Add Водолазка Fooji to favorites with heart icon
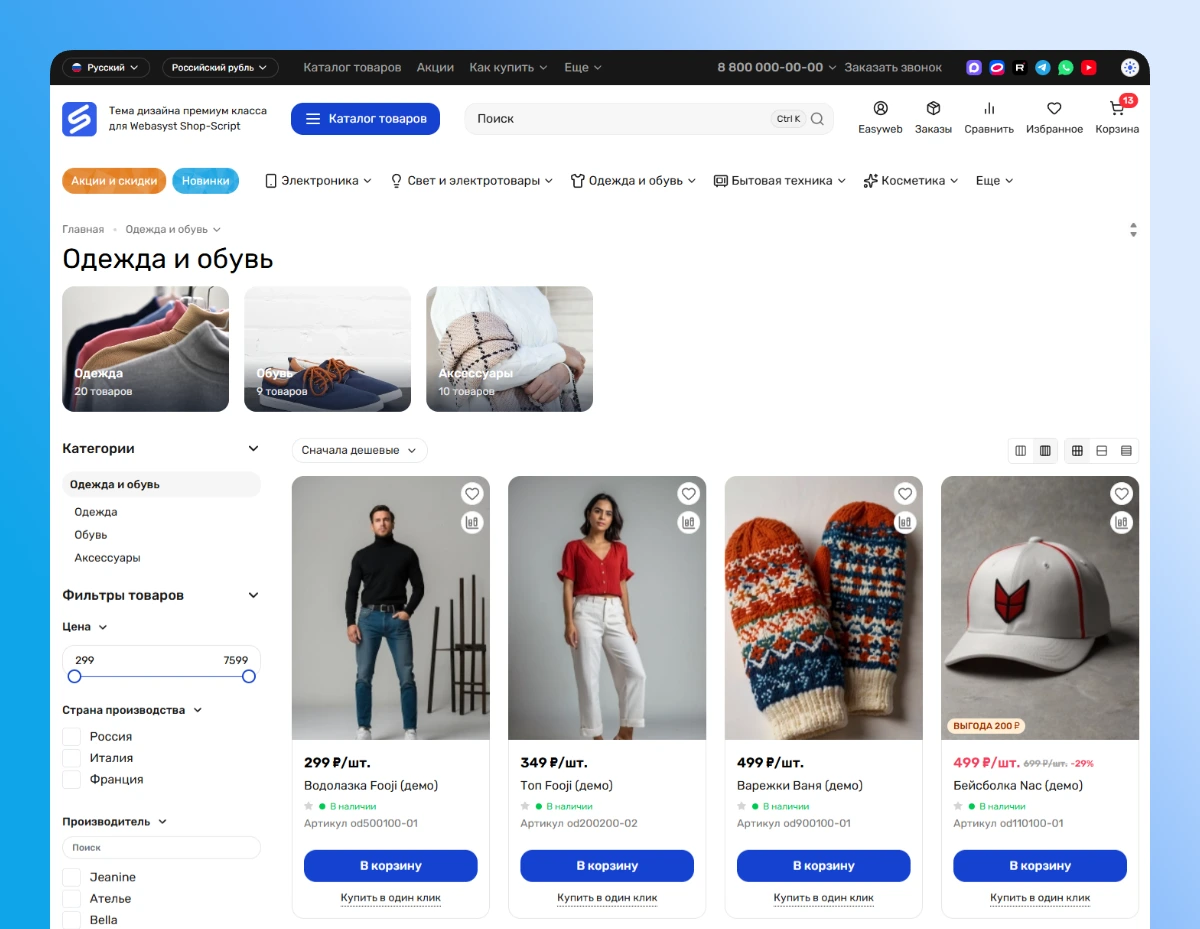The image size is (1200, 929). tap(472, 494)
